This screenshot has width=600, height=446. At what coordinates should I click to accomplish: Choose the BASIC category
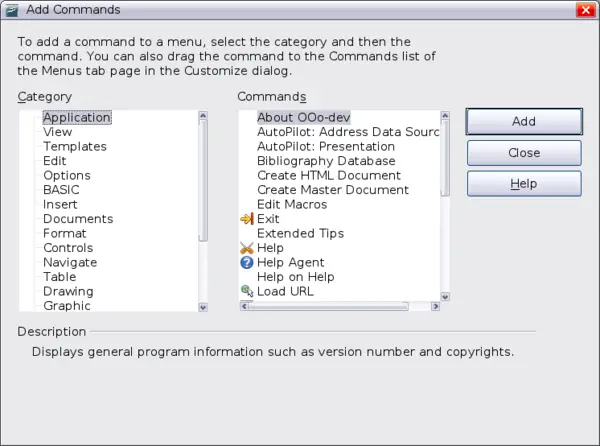(61, 190)
